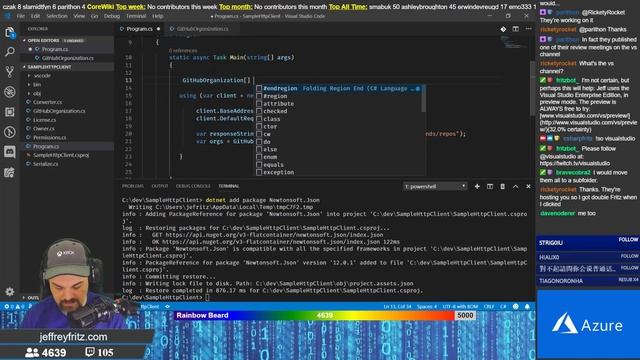This screenshot has height=360, width=640.
Task: Click the unsaved dot on the Program.cs tab
Action: tap(158, 29)
